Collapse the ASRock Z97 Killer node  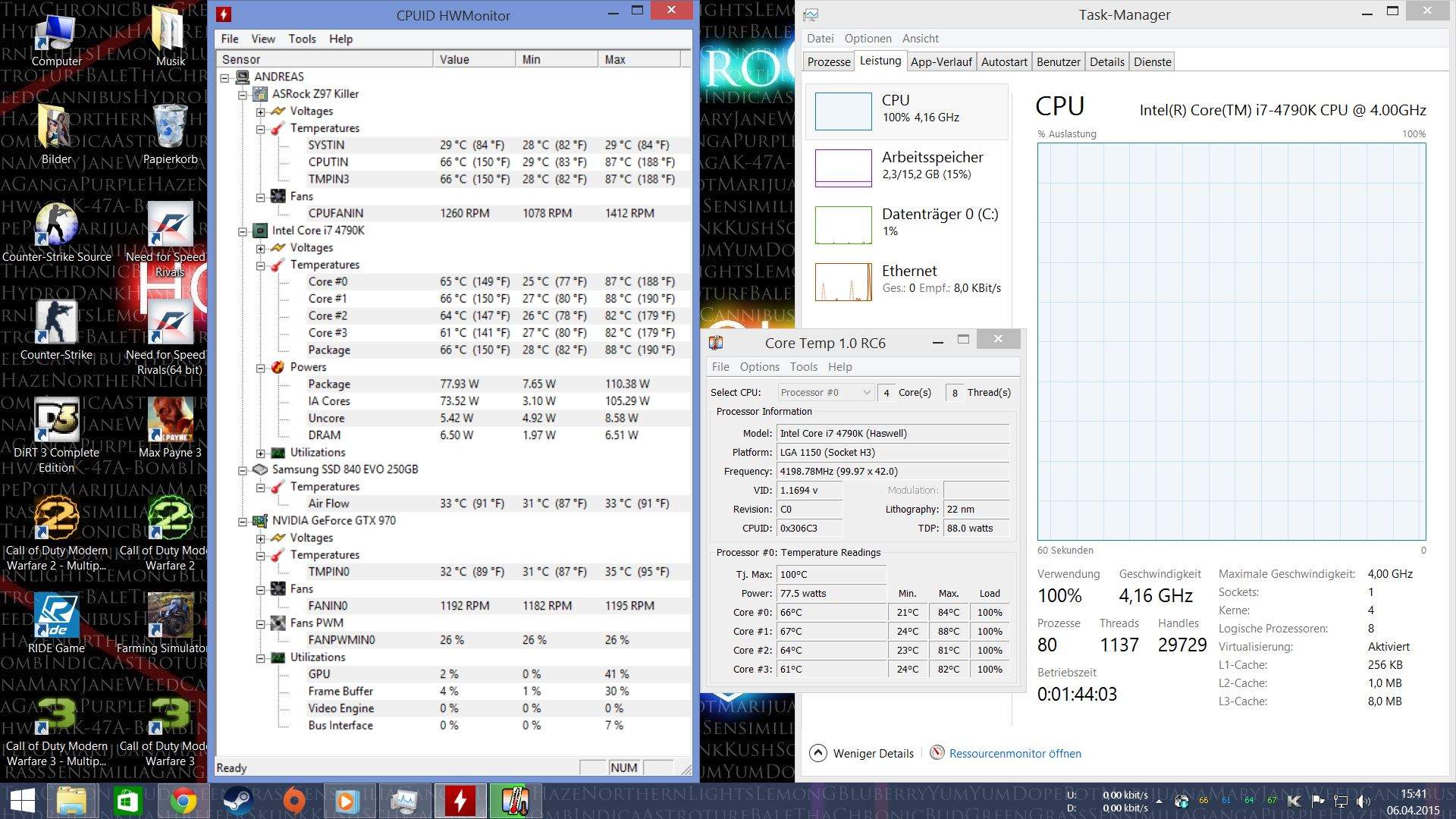243,95
